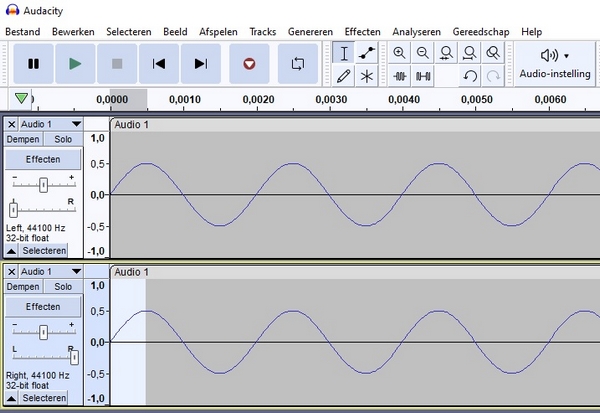This screenshot has width=600, height=413.
Task: Click the Zoom Out magnifier
Action: [422, 53]
